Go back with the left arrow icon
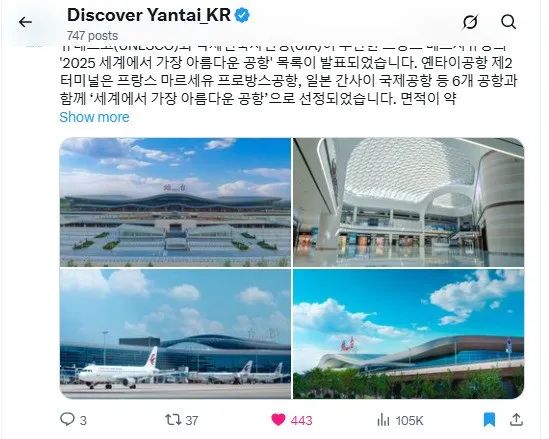Image resolution: width=549 pixels, height=439 pixels. point(25,22)
